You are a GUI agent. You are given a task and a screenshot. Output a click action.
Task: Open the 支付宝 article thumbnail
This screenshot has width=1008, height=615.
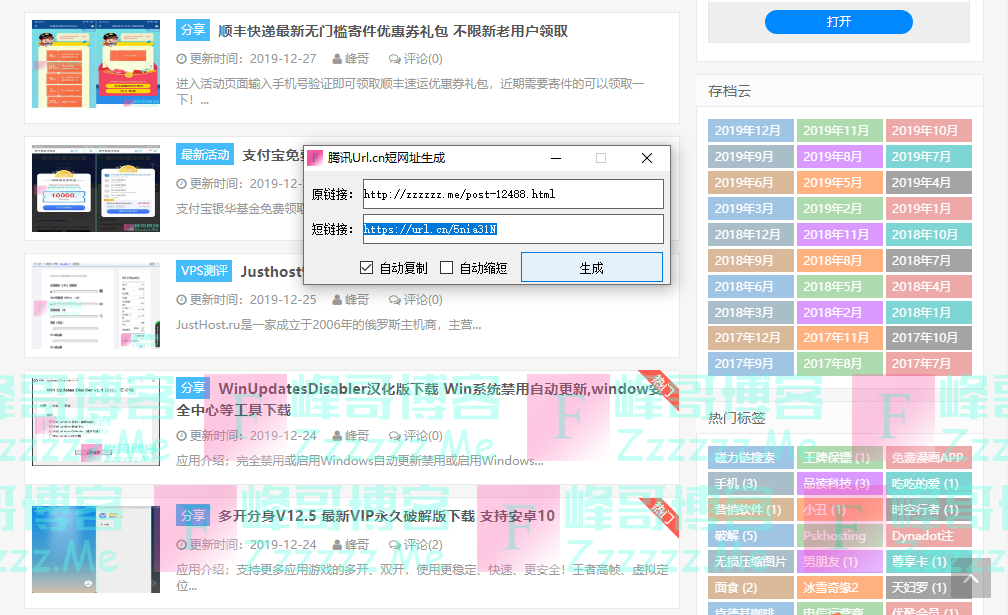point(96,188)
